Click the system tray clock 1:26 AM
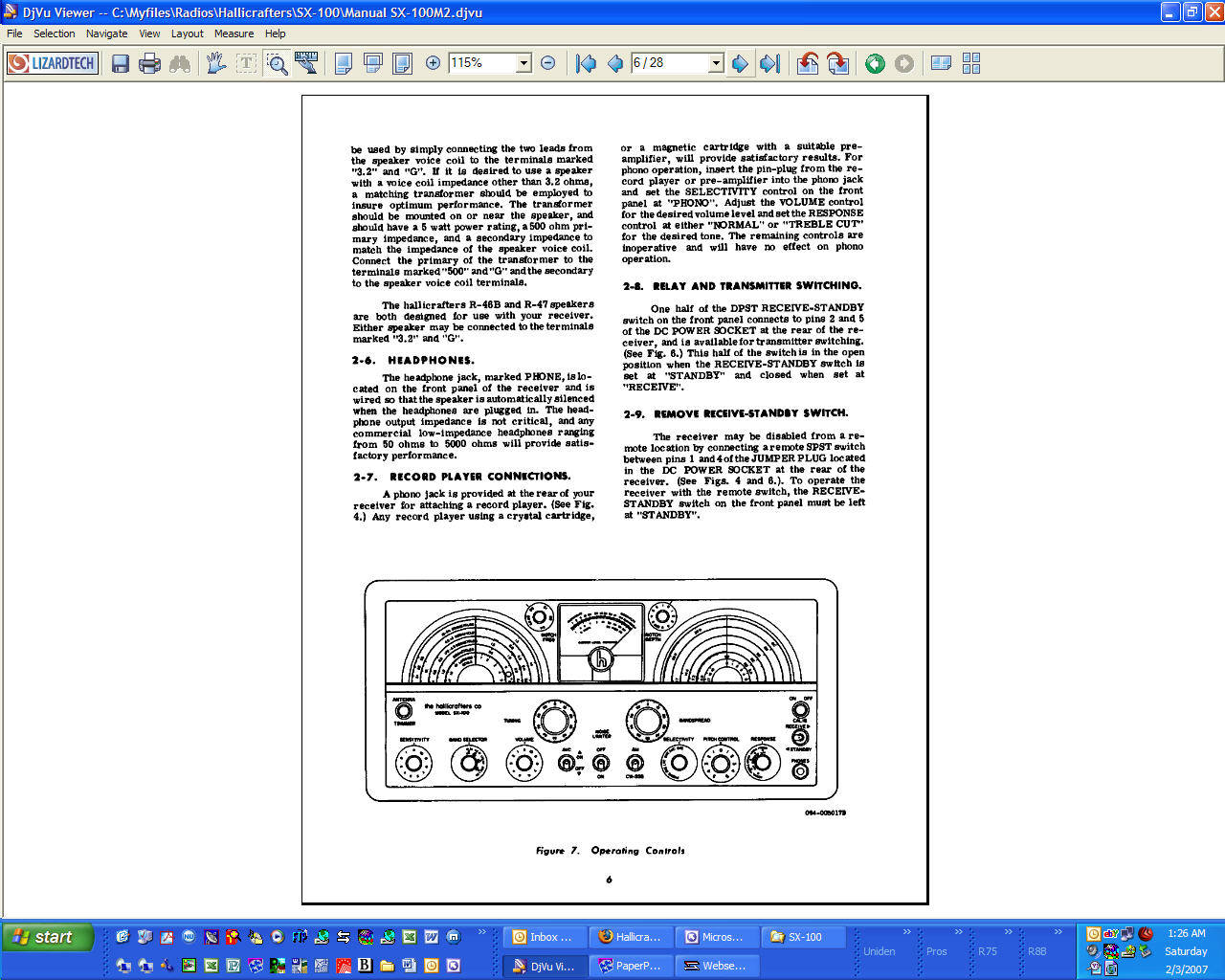 coord(1186,933)
